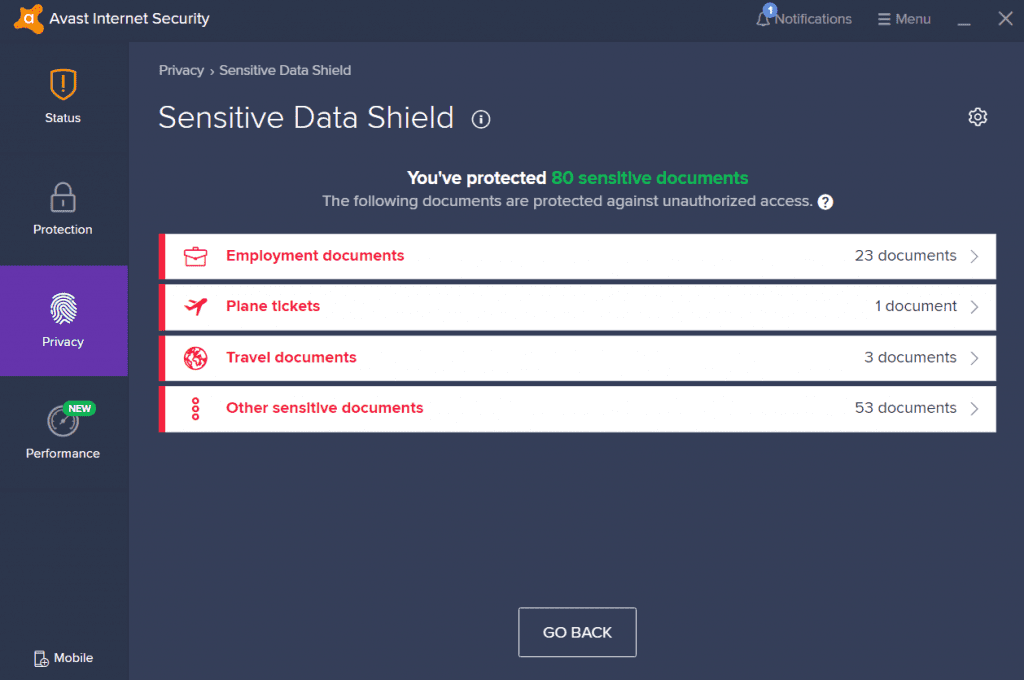1024x680 pixels.
Task: Expand Other sensitive documents chevron
Action: (975, 408)
